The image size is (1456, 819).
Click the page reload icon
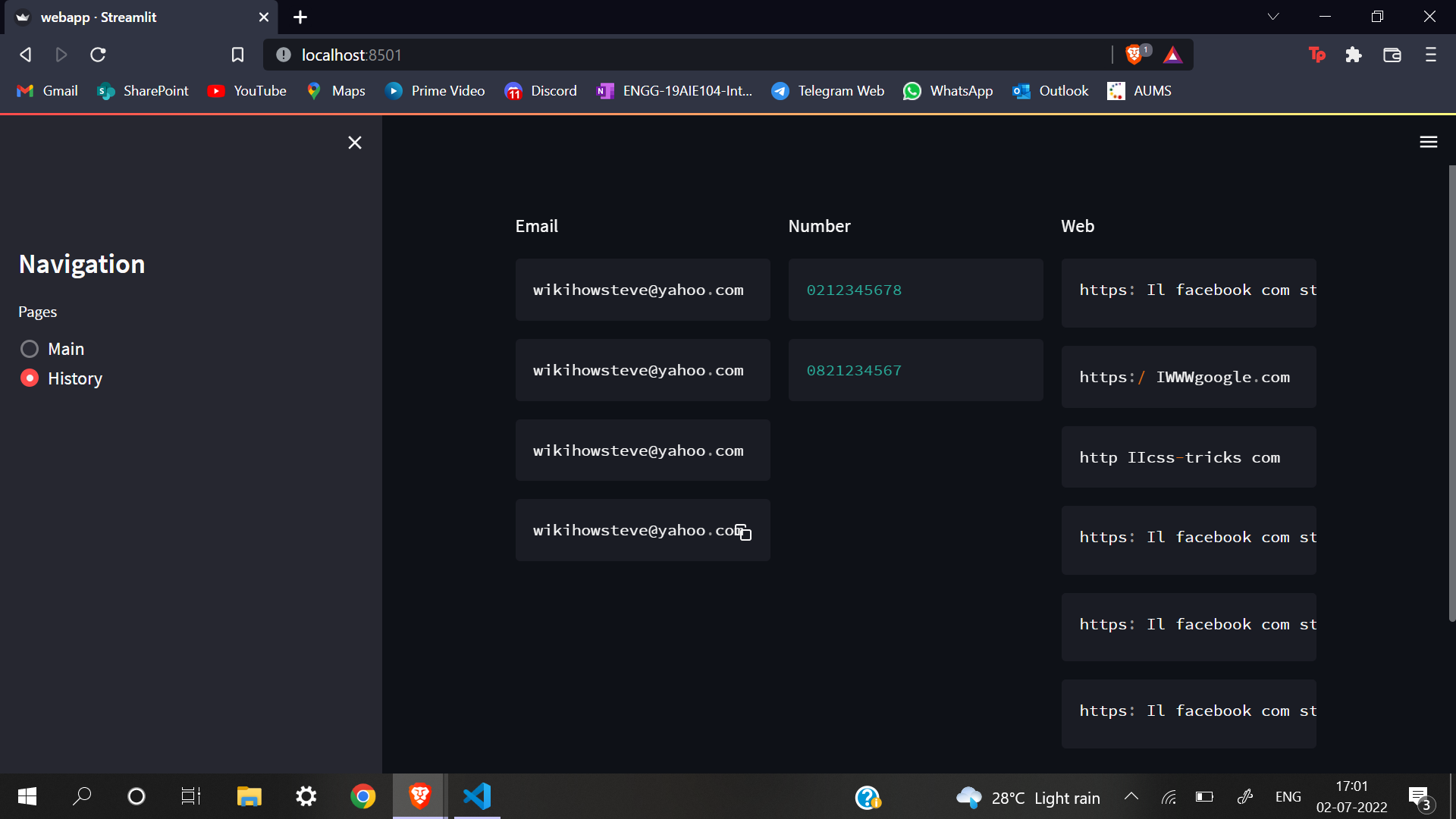click(98, 55)
